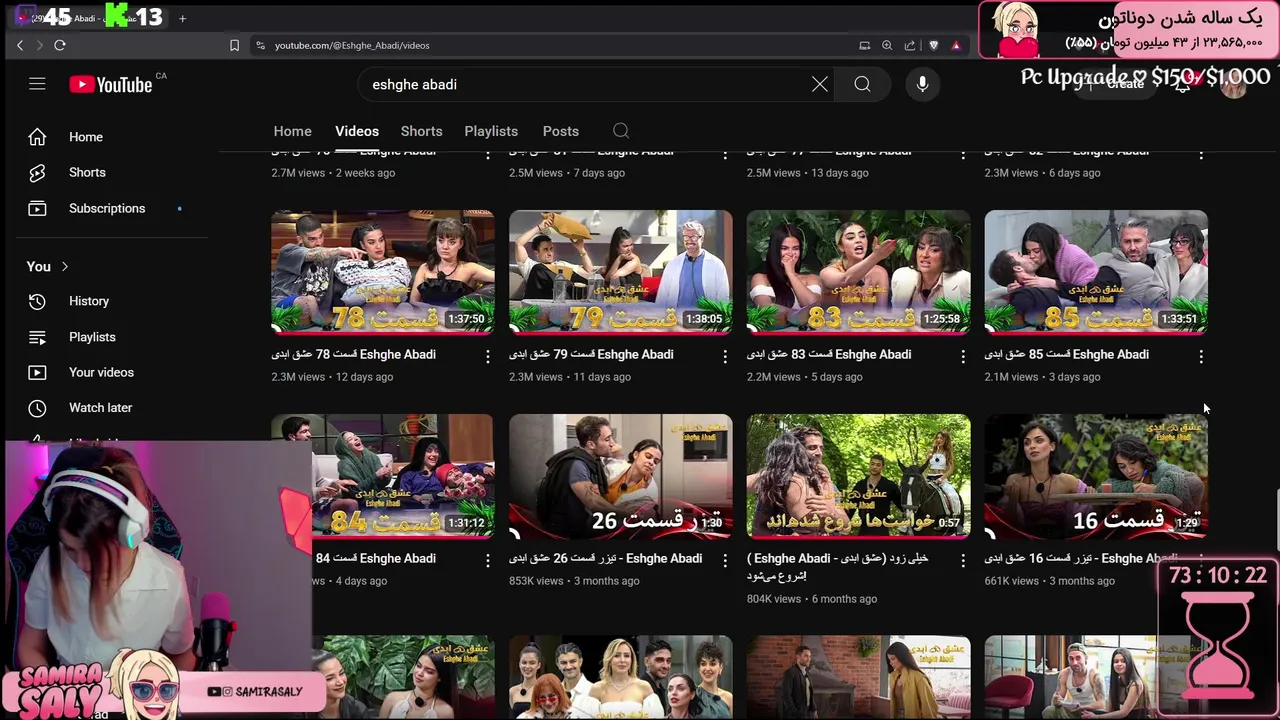Image resolution: width=1280 pixels, height=720 pixels.
Task: Click the '2.1M views · 3 days ago' text
Action: pyautogui.click(x=1042, y=377)
